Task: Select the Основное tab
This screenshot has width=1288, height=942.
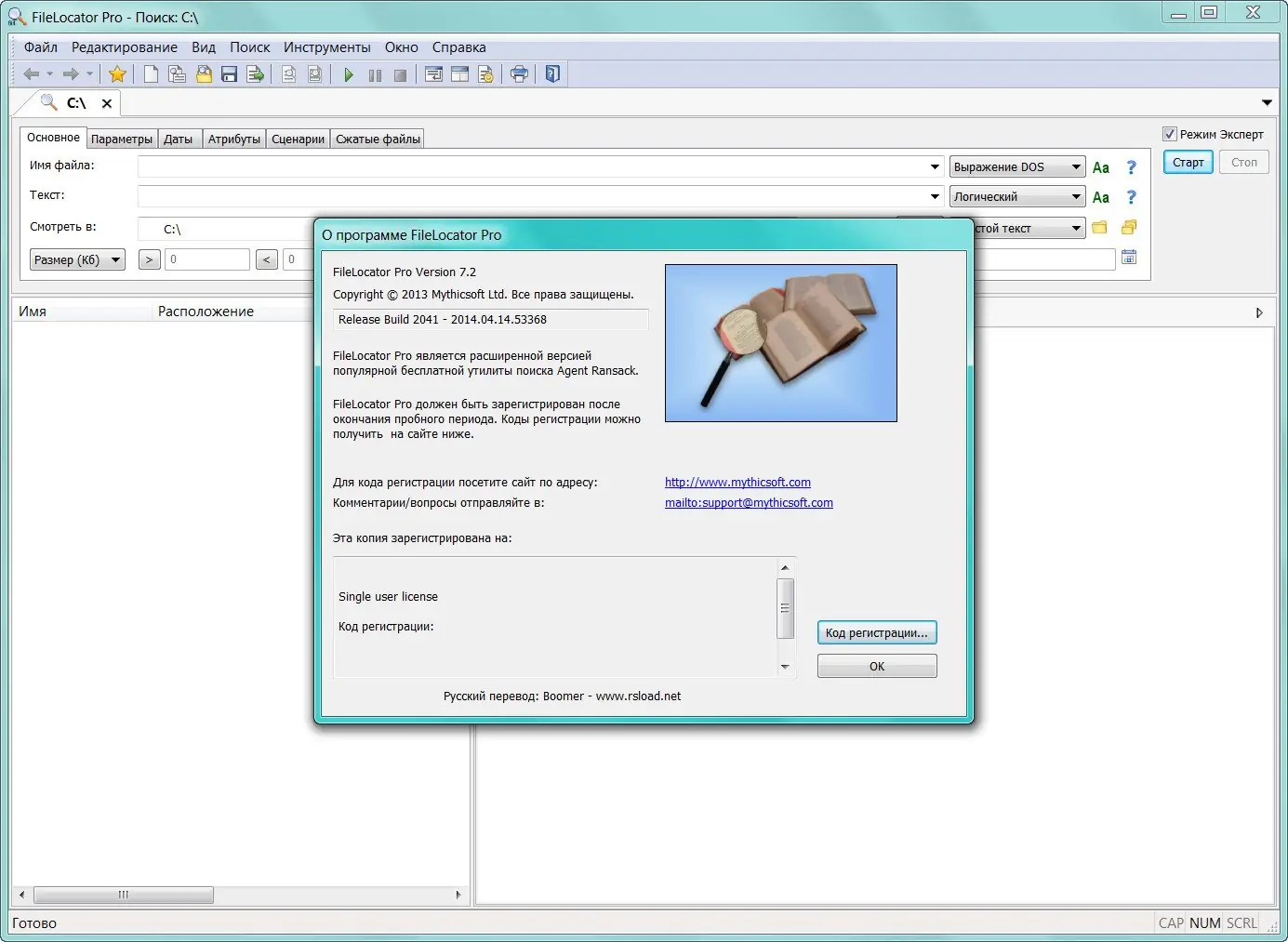Action: click(x=53, y=138)
